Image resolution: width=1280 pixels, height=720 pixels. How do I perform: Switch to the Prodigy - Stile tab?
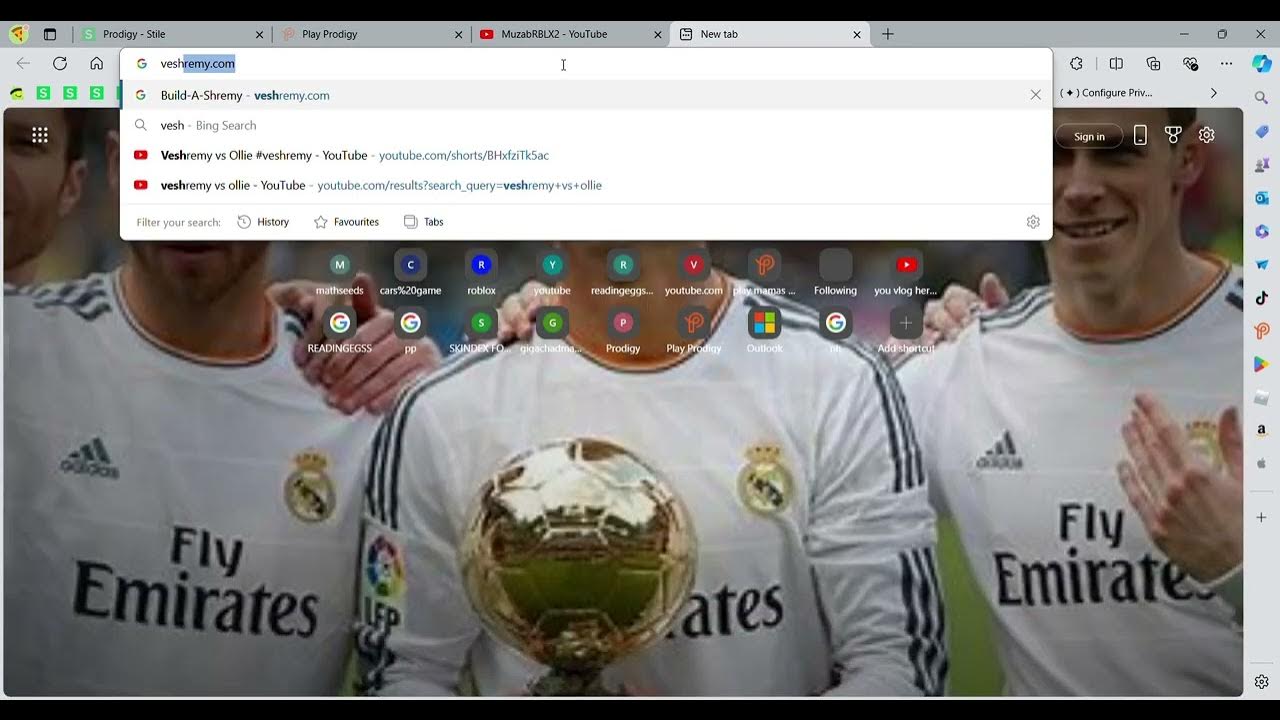(170, 34)
